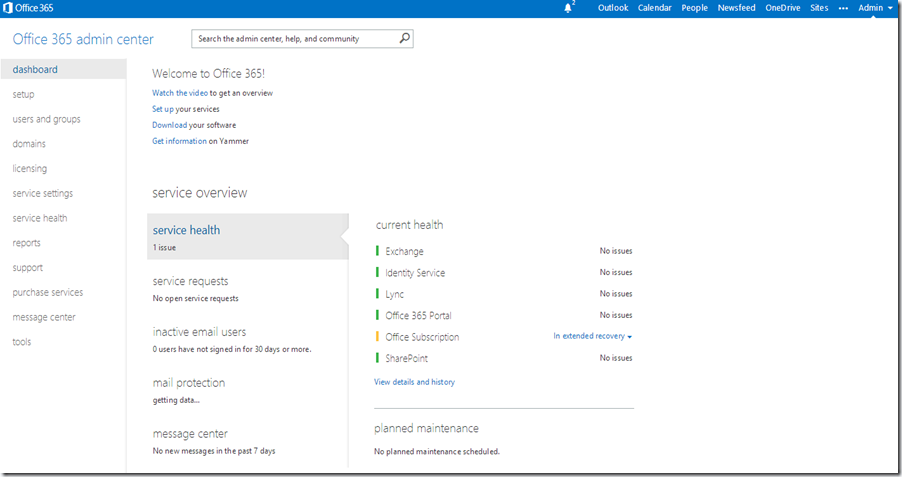Click the green status bar beside Exchange

pyautogui.click(x=377, y=250)
